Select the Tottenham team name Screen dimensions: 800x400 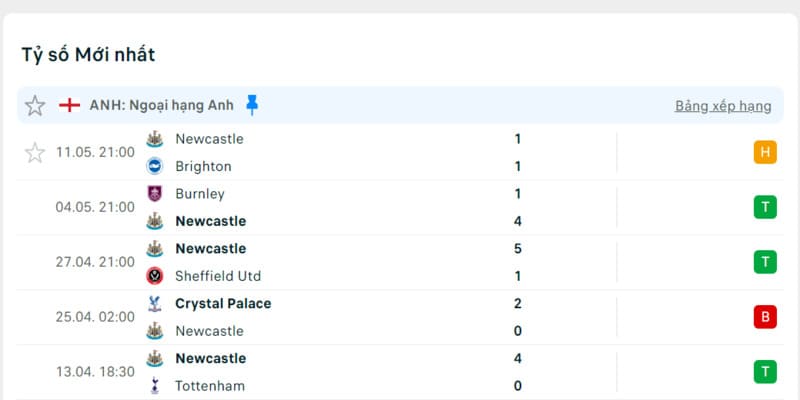point(209,386)
